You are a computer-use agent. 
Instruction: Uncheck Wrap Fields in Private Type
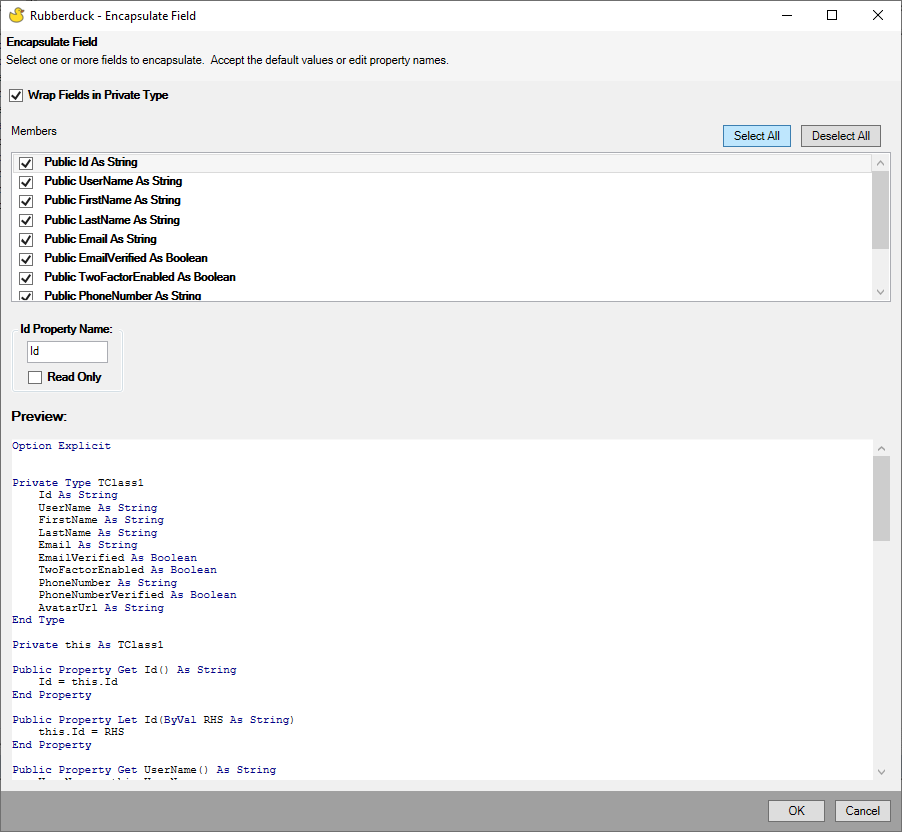16,96
